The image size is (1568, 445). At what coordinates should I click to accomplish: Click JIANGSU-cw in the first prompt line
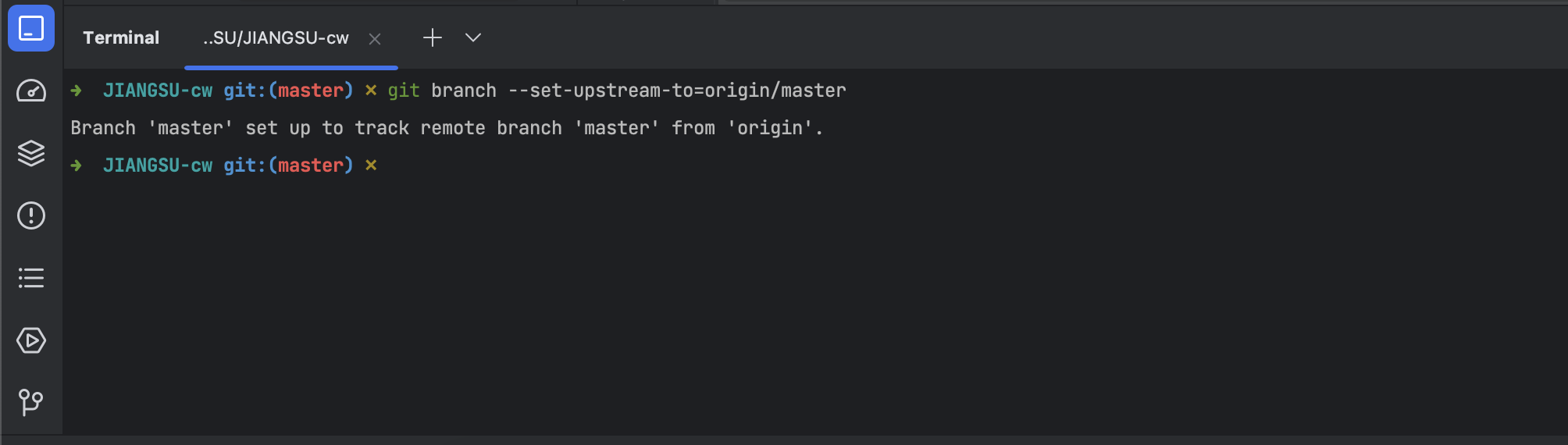(158, 91)
